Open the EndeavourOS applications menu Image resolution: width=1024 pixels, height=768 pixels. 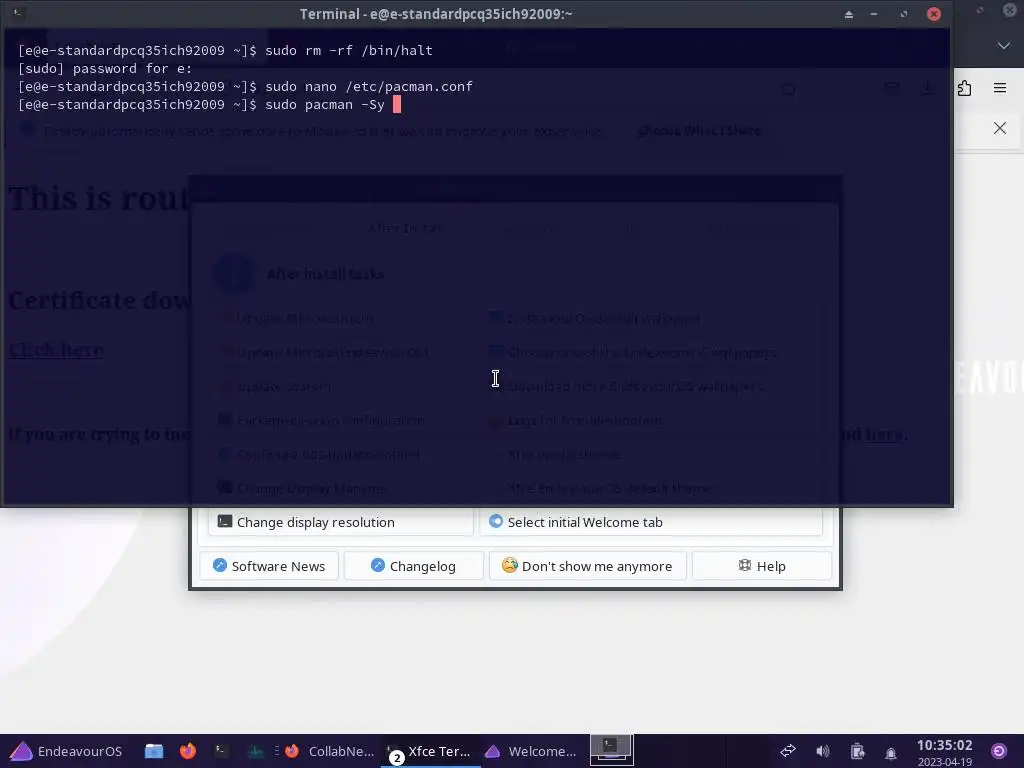pos(67,751)
